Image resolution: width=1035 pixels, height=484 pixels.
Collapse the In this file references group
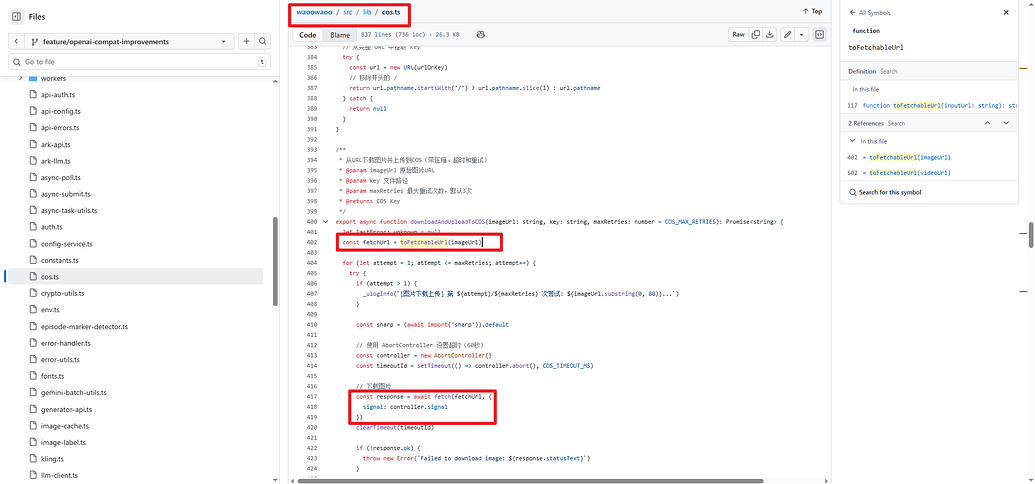[853, 141]
